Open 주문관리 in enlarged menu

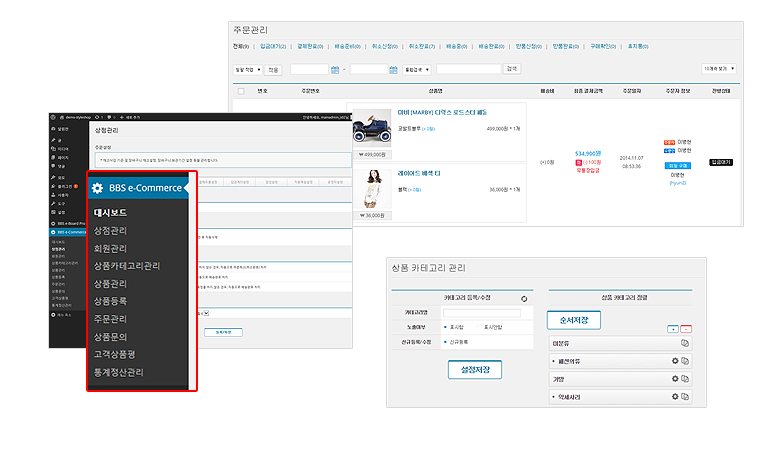[x=111, y=319]
